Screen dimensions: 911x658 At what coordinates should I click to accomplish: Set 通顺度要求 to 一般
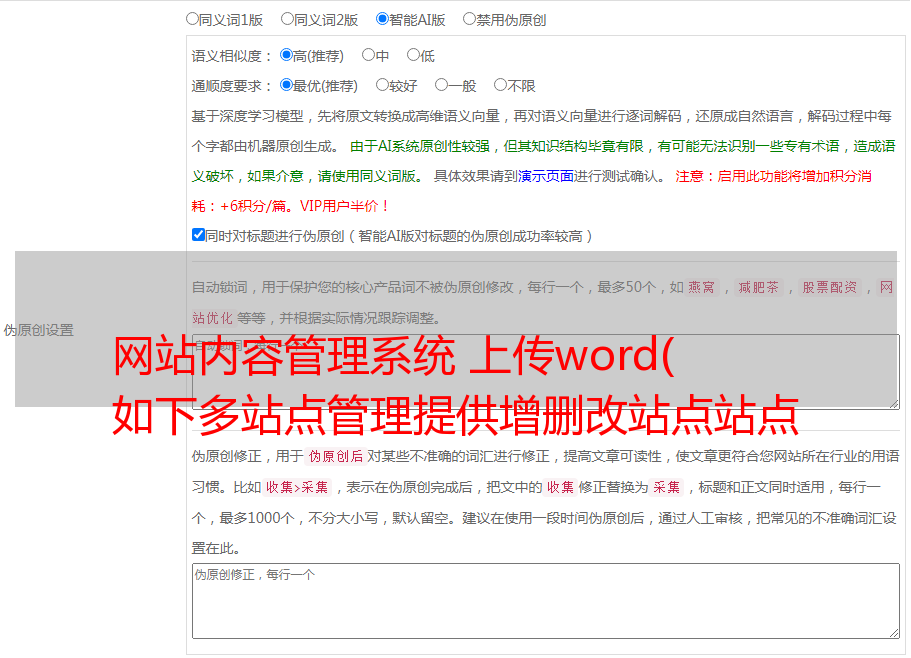pyautogui.click(x=442, y=85)
